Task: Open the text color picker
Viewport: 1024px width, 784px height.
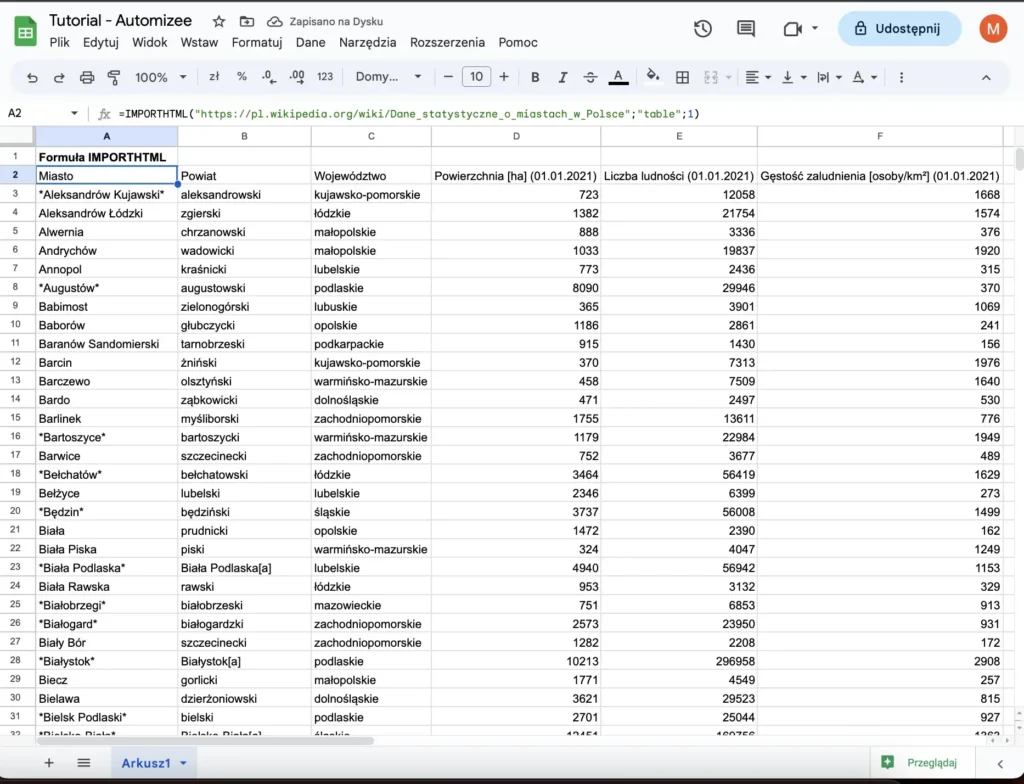Action: 618,78
